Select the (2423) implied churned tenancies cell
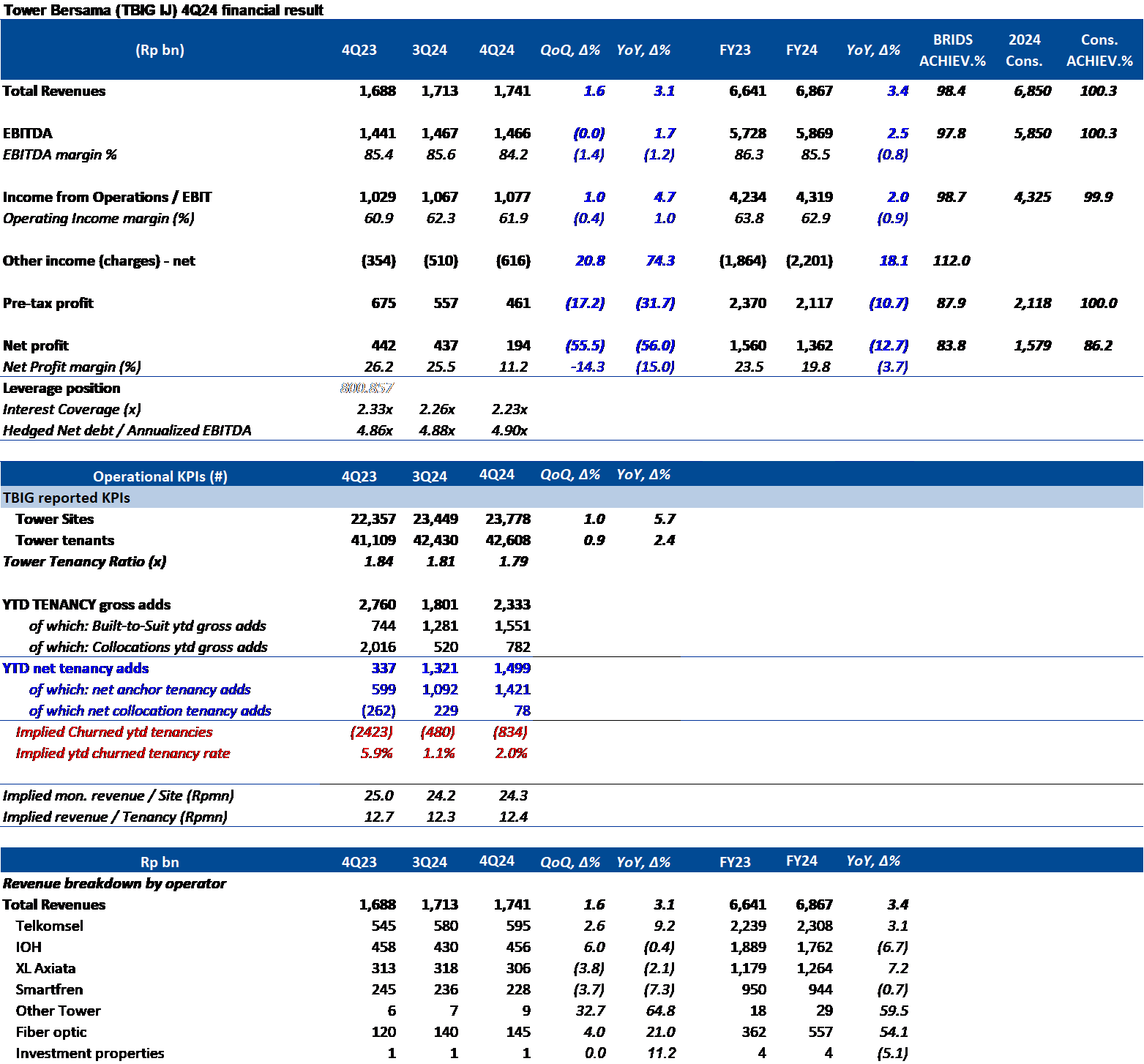Image resolution: width=1144 pixels, height=1064 pixels. coord(372,732)
